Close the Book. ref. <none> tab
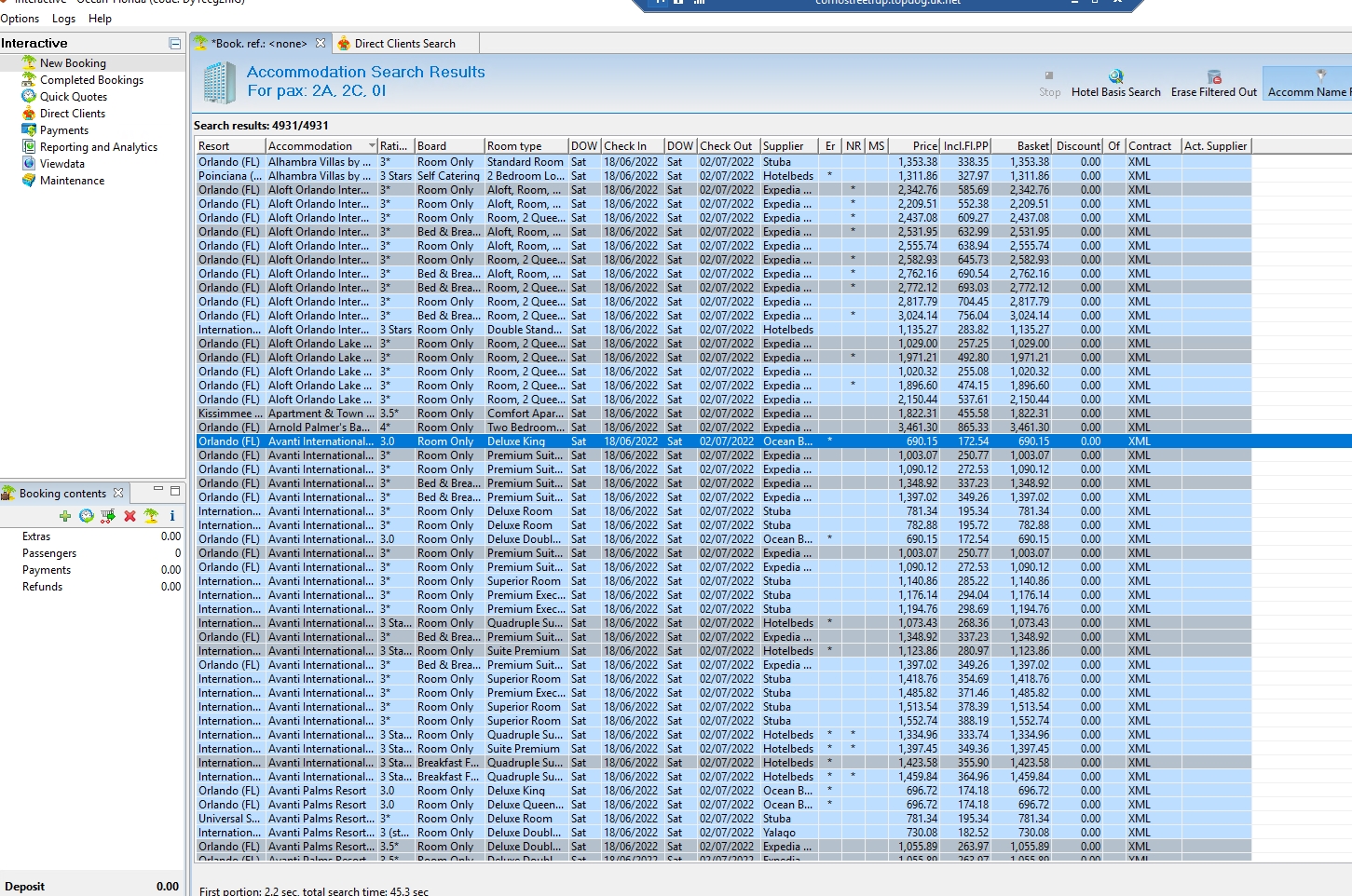This screenshot has width=1352, height=896. click(x=321, y=44)
